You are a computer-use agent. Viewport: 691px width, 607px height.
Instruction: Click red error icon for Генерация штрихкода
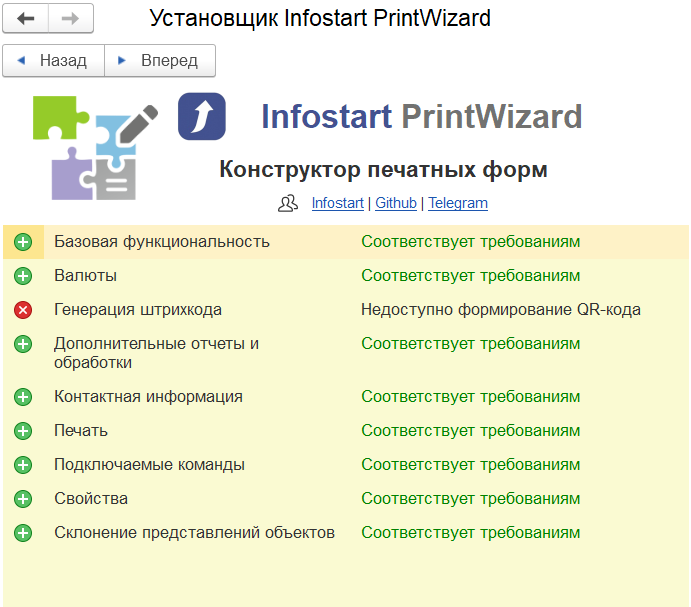tap(23, 310)
